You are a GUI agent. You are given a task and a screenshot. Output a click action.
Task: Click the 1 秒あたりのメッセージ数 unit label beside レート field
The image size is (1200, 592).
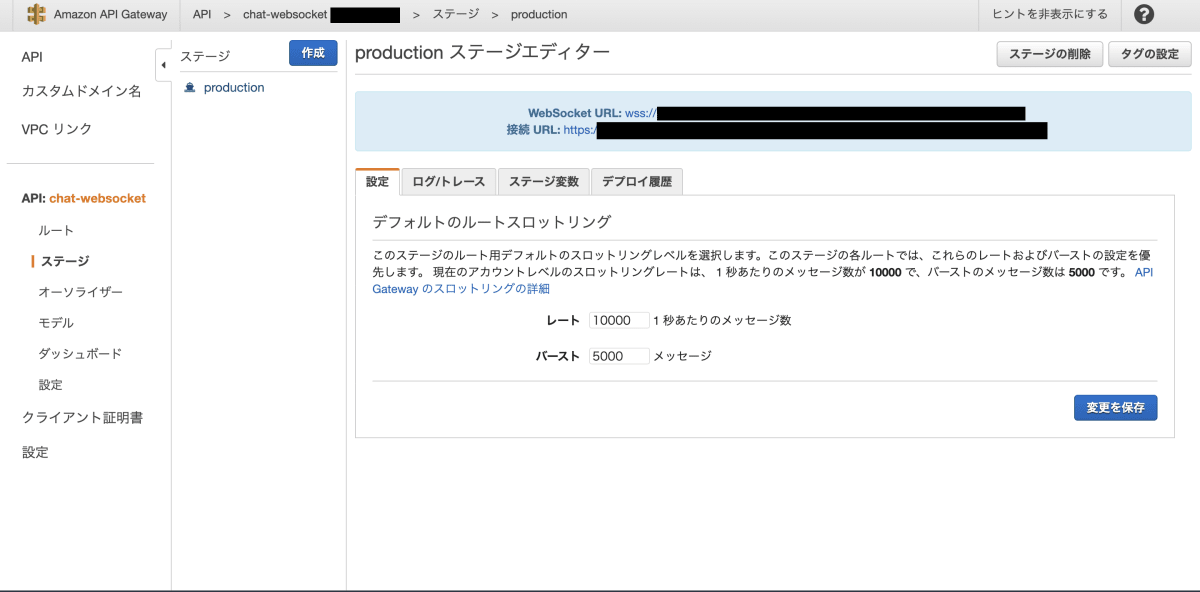(722, 320)
